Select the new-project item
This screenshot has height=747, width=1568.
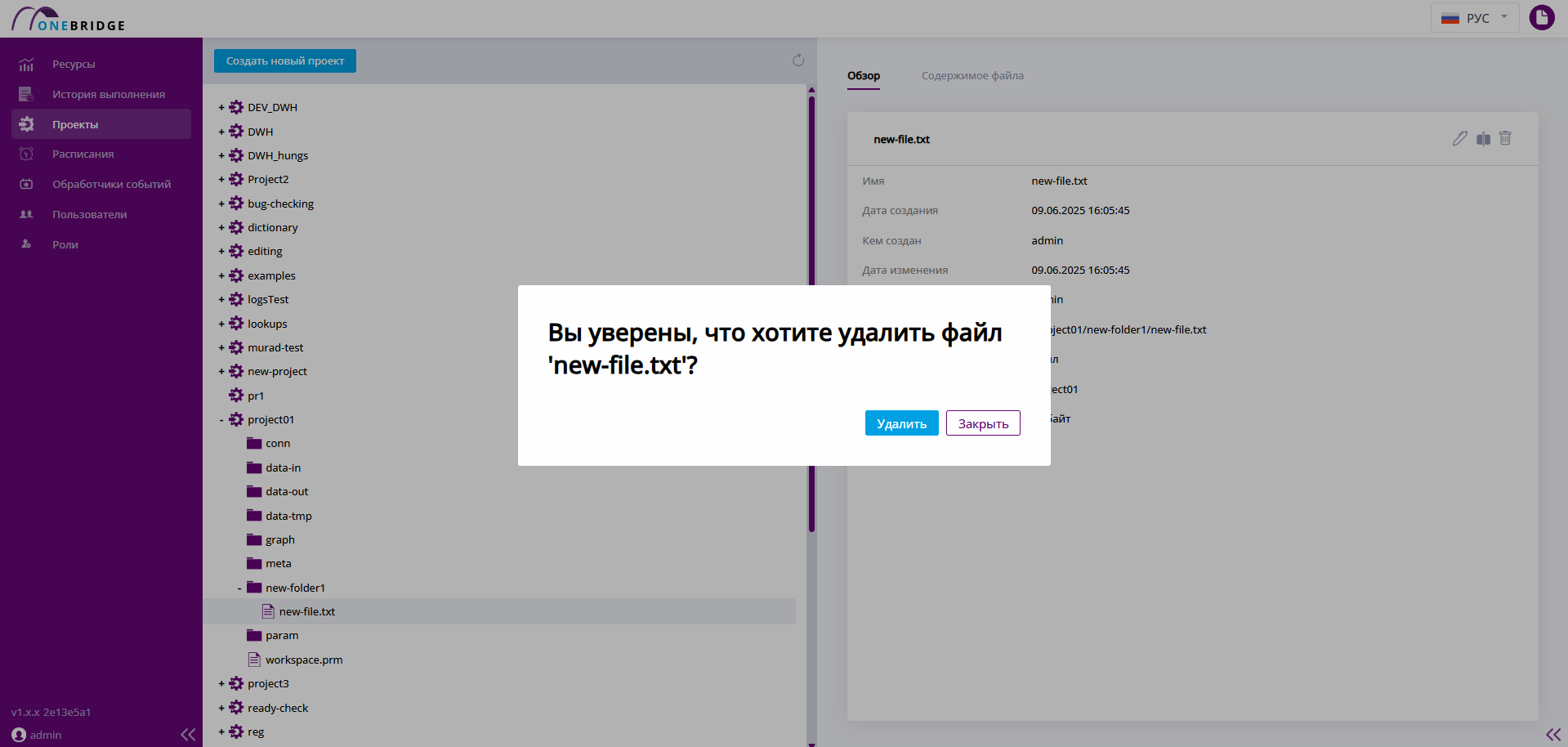pos(277,371)
